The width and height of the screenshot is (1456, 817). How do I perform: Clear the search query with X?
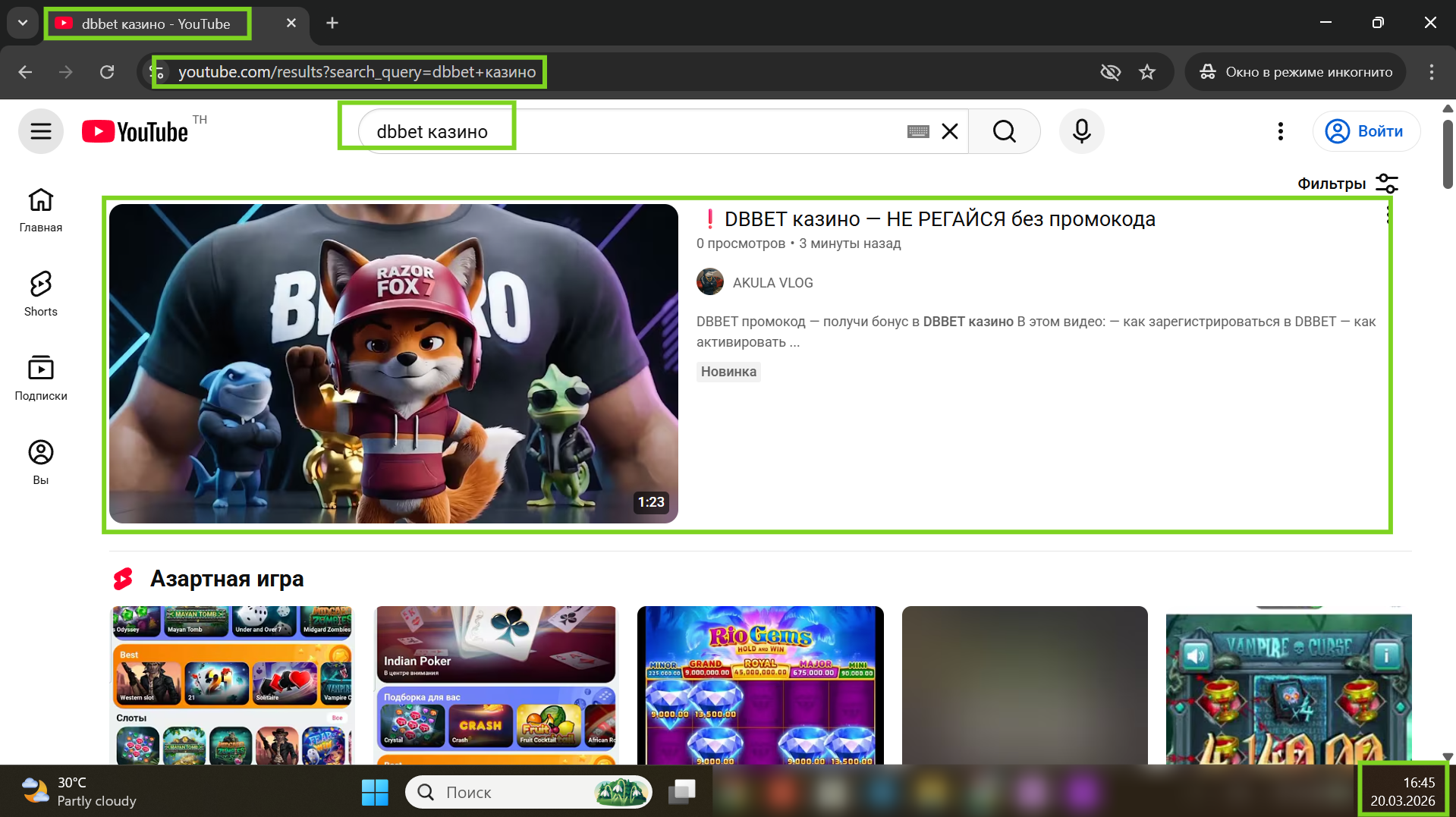(949, 131)
